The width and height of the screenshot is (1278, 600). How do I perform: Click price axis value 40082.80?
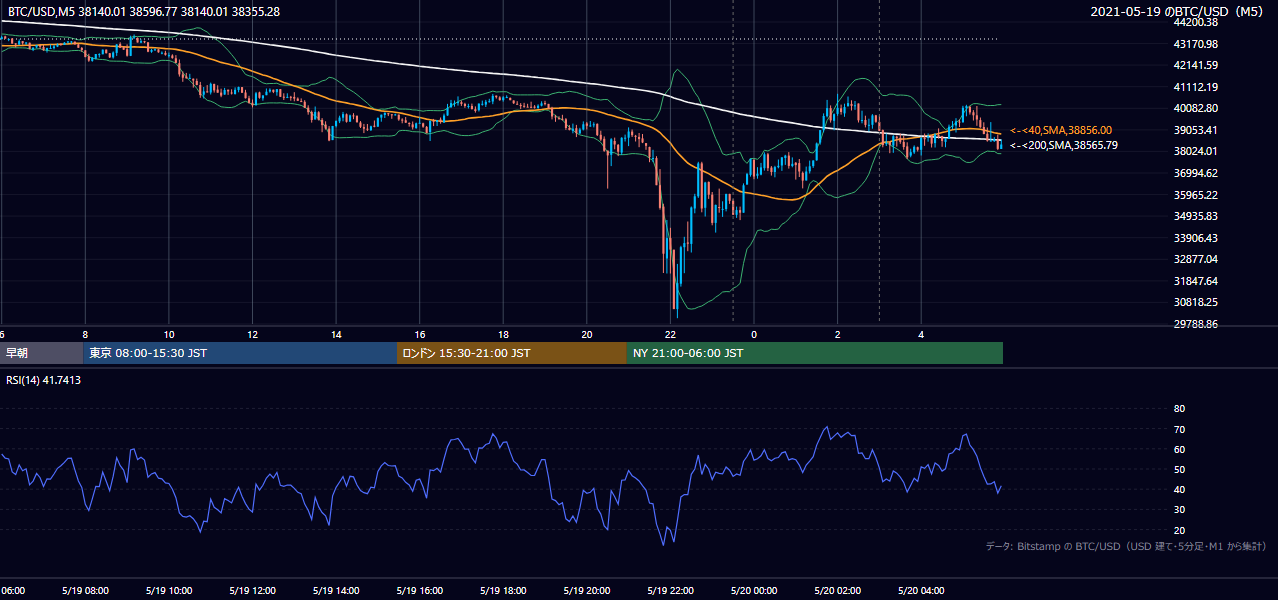(1195, 108)
